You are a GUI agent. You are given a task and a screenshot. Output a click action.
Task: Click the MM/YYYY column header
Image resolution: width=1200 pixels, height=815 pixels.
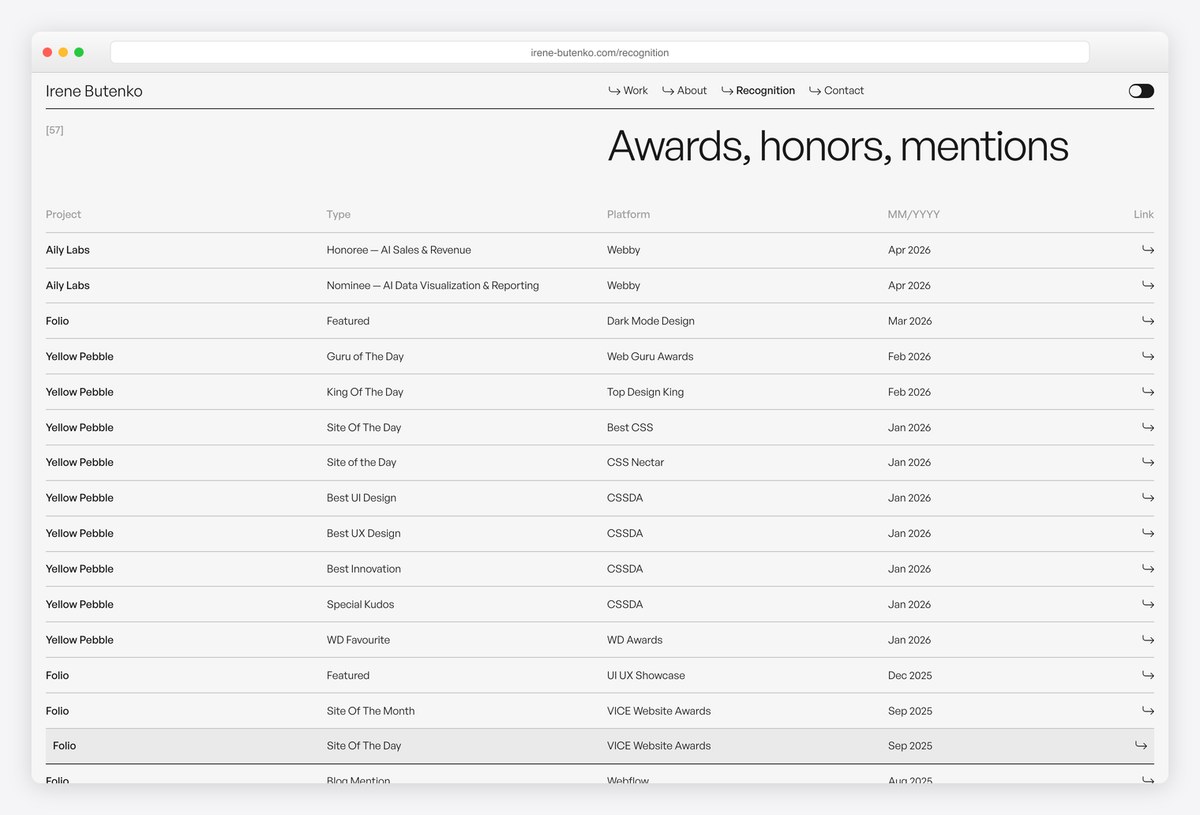tap(914, 215)
